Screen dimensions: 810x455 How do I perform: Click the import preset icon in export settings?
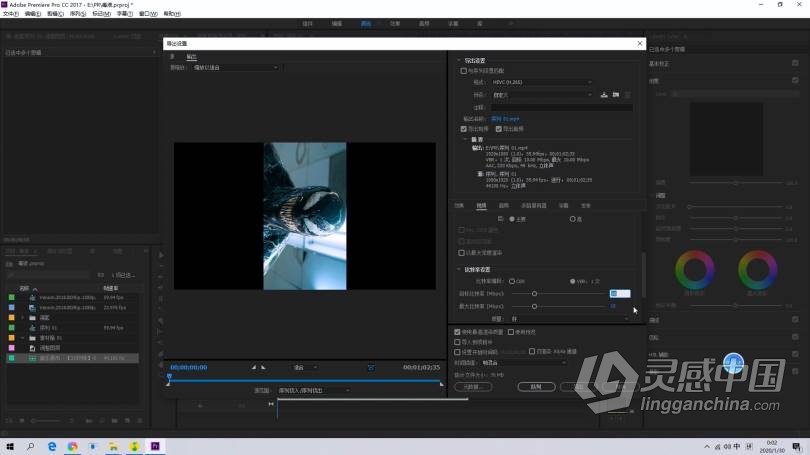pos(616,95)
